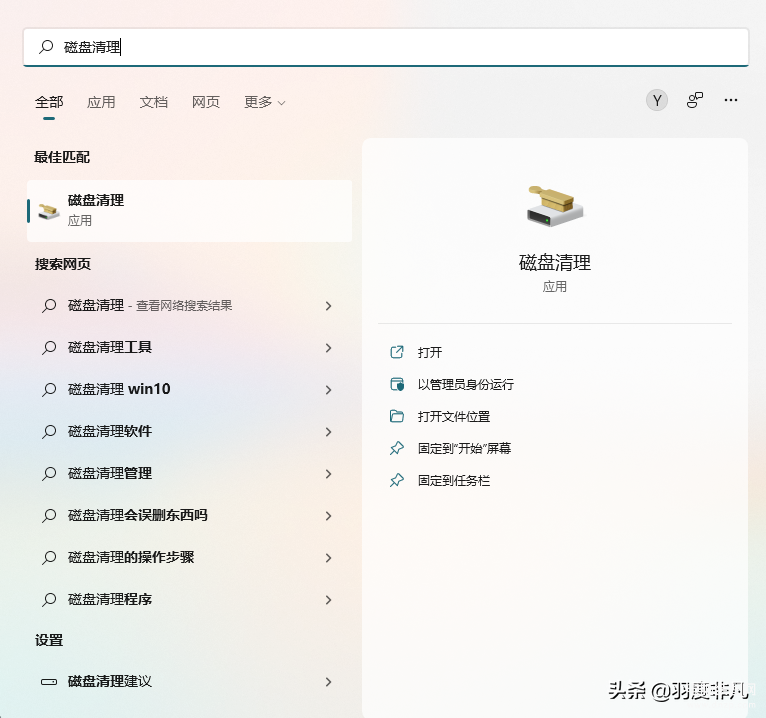
Task: Click magnifier icon beside 磁盘清理管理
Action: (49, 474)
